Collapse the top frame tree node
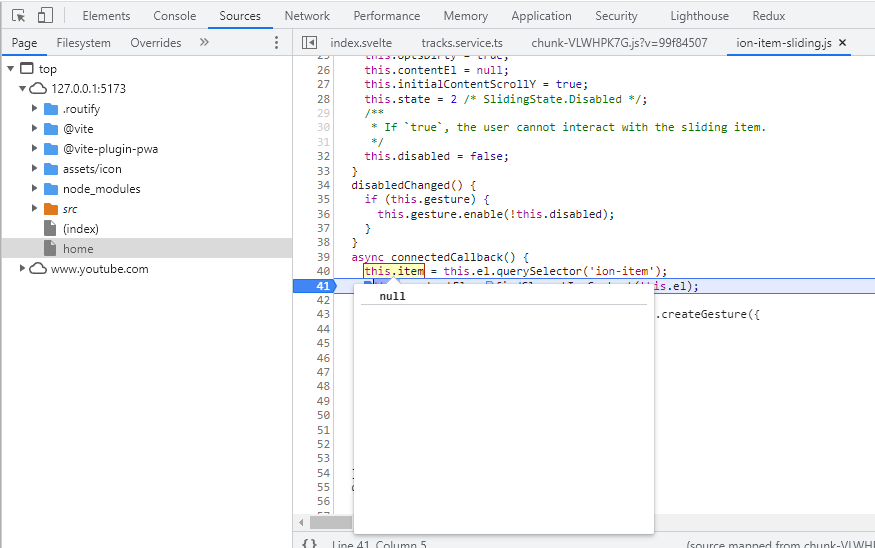Image resolution: width=875 pixels, height=548 pixels. [11, 69]
